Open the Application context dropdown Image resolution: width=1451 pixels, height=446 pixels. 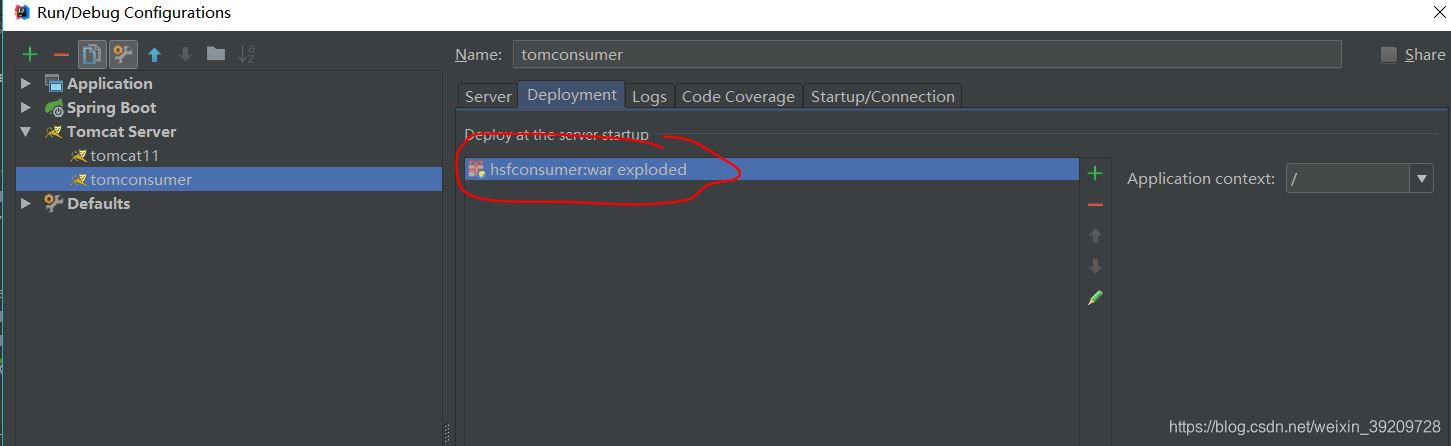tap(1422, 179)
